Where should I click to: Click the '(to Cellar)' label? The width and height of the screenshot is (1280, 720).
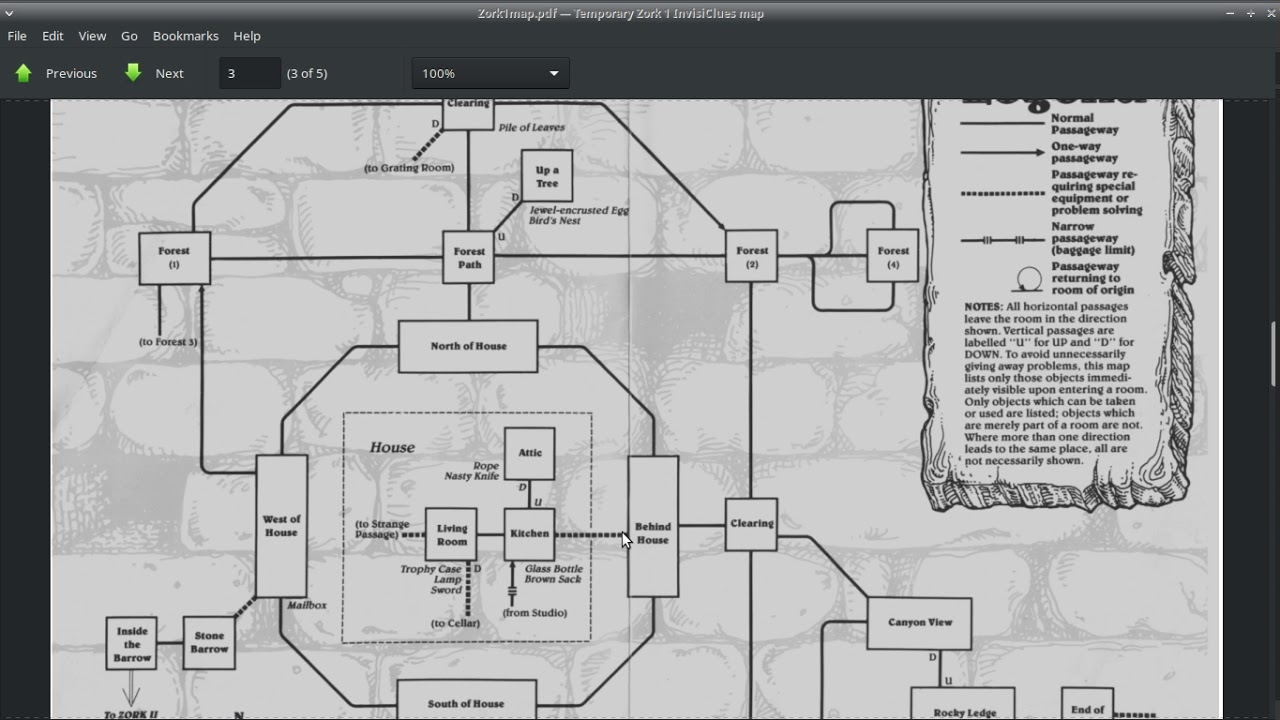[x=455, y=623]
